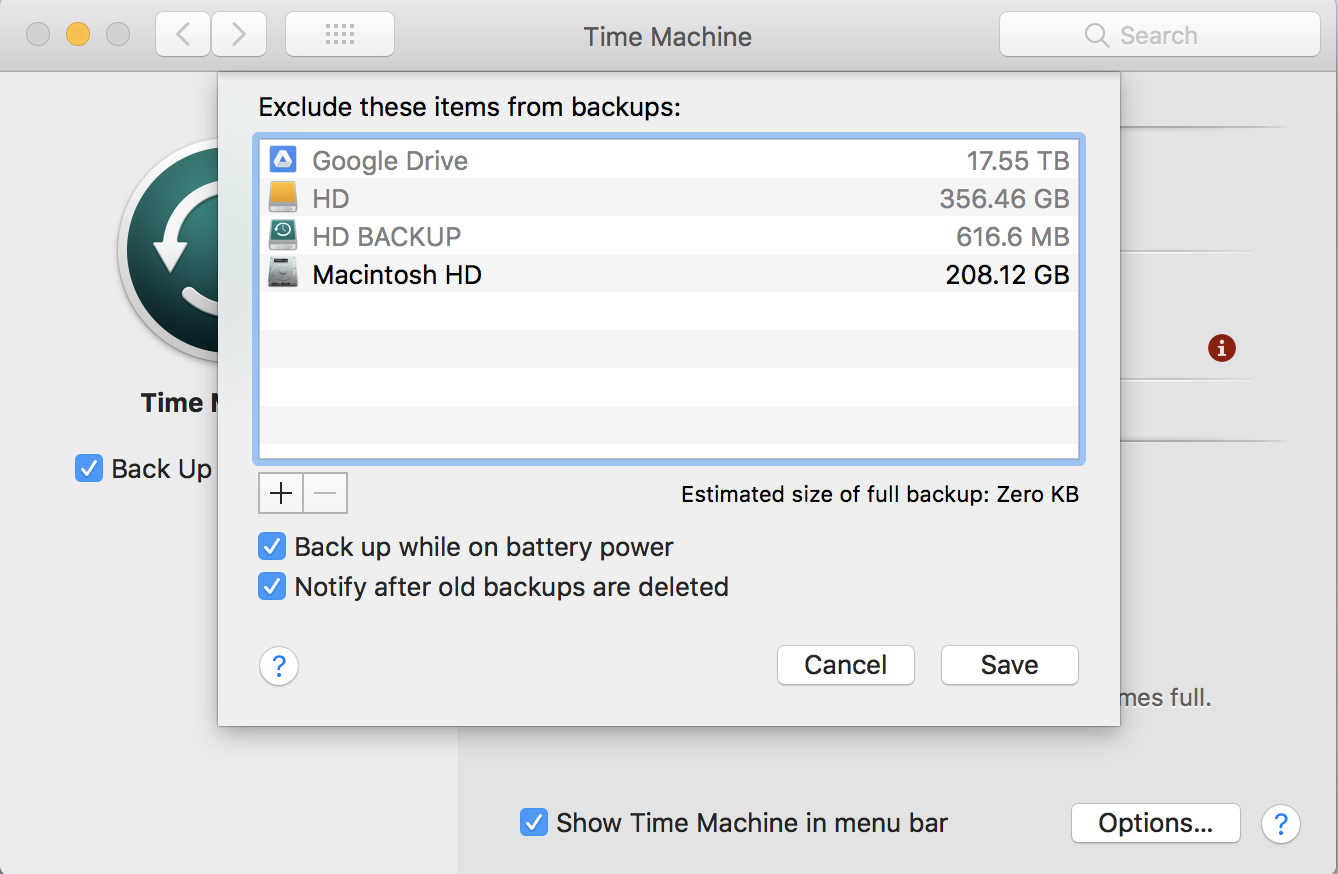
Task: Cancel the exclusion dialog
Action: pyautogui.click(x=846, y=665)
